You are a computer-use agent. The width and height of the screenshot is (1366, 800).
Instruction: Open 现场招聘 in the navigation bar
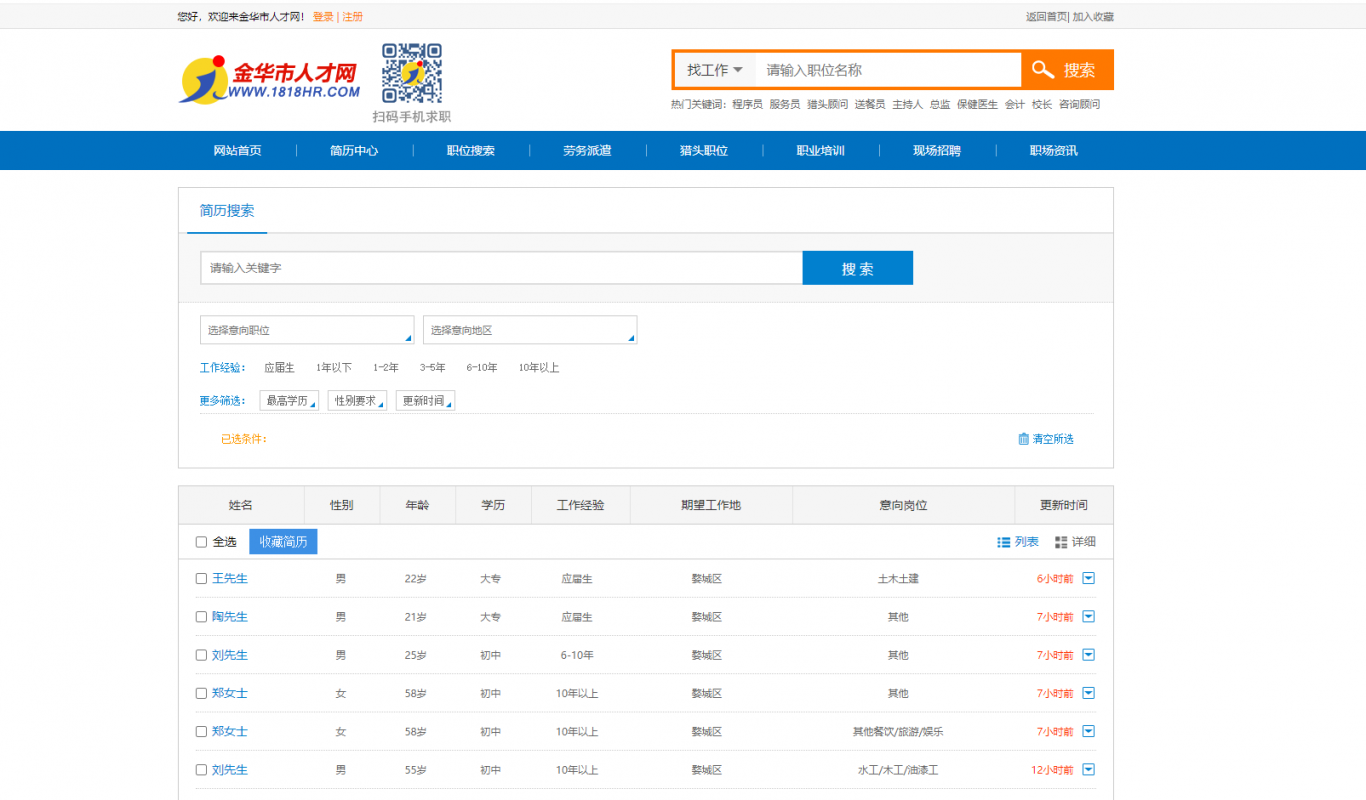(x=937, y=151)
